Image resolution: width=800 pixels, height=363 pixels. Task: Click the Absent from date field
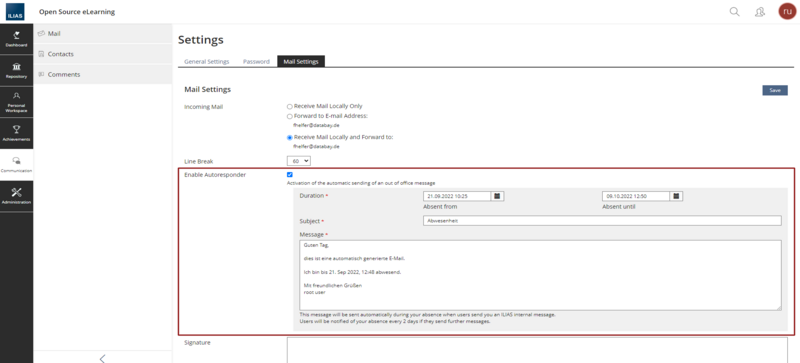(457, 196)
